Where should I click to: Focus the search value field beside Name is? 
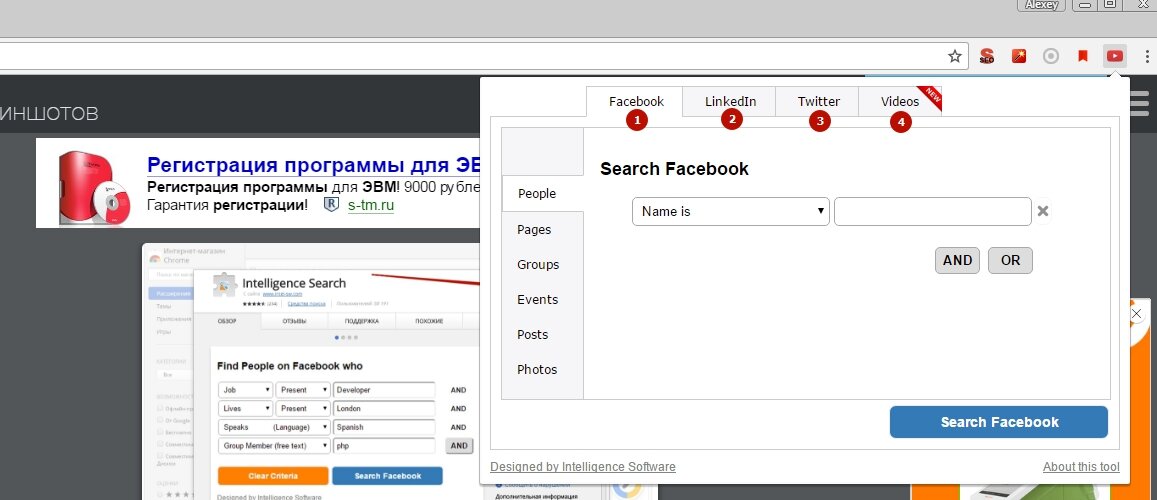click(x=933, y=212)
